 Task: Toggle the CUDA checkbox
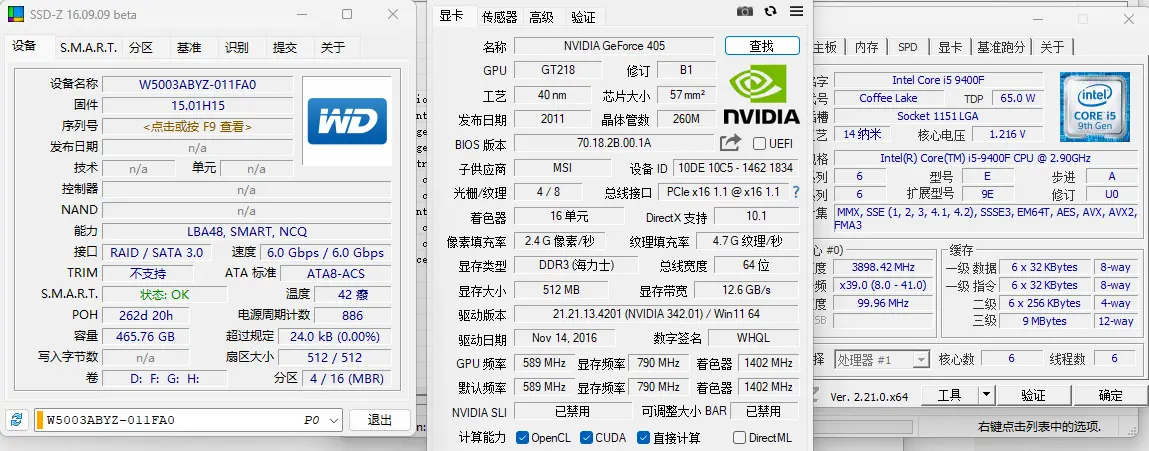click(586, 438)
